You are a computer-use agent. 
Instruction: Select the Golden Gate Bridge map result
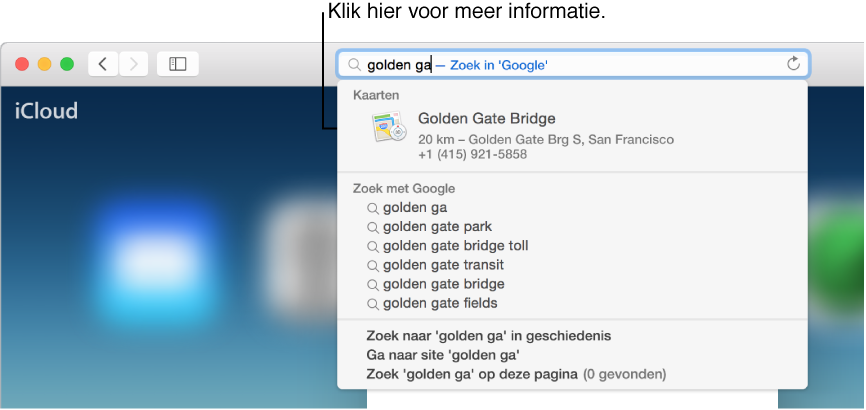click(486, 119)
